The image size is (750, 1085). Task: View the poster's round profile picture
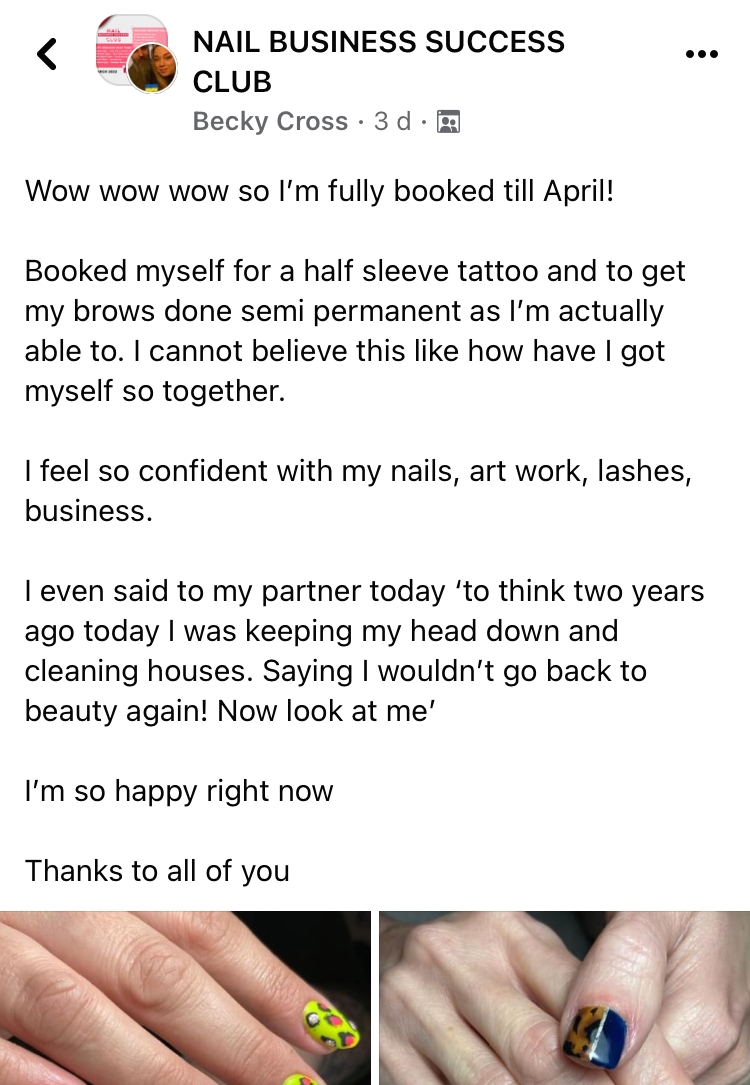click(x=152, y=68)
